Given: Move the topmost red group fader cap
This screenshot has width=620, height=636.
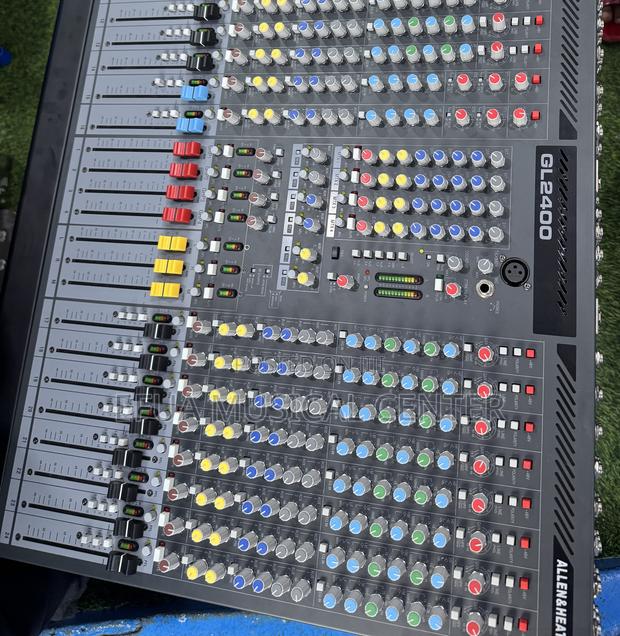Looking at the screenshot, I should coord(187,149).
